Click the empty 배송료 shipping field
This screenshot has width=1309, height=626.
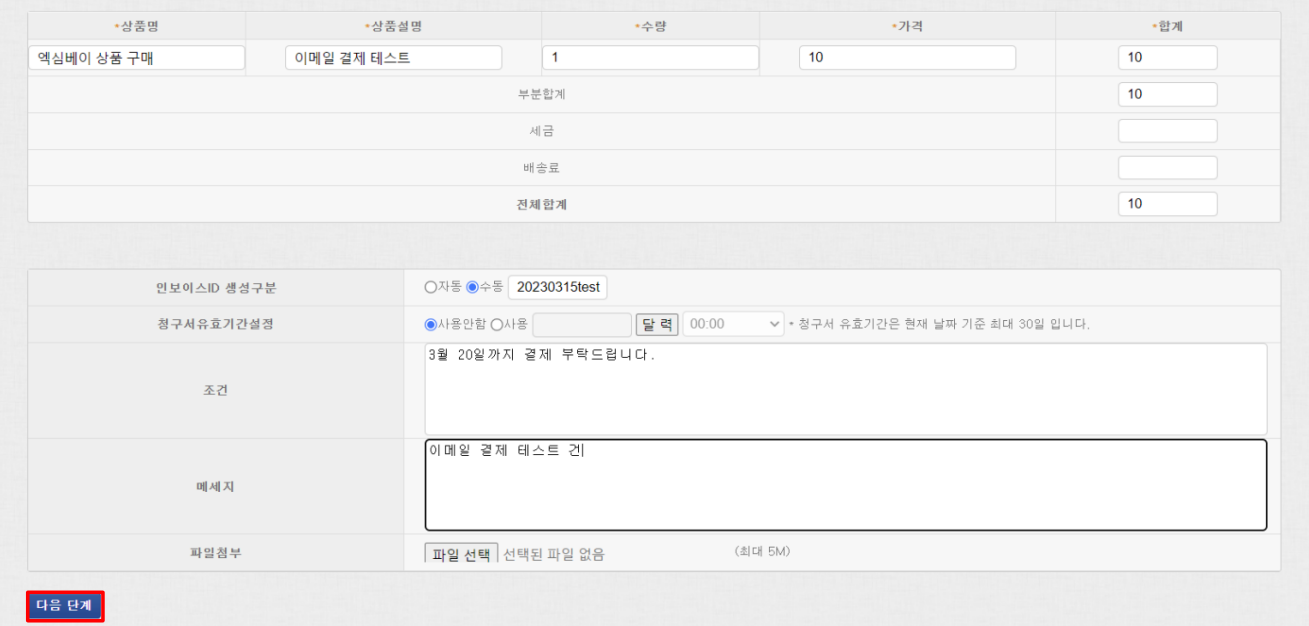(1168, 168)
